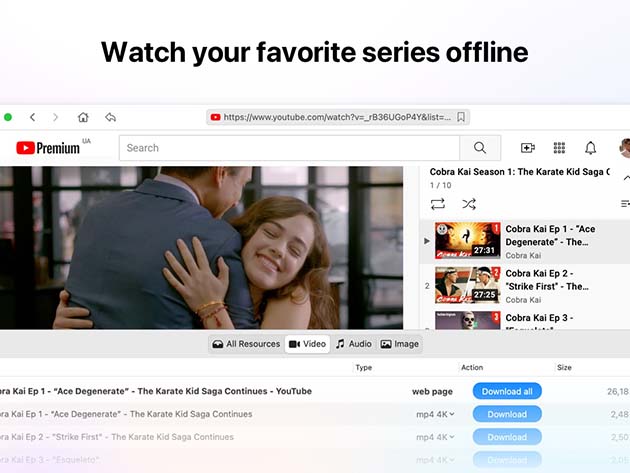
Task: Click the play marker beside Ep 1
Action: coord(427,241)
